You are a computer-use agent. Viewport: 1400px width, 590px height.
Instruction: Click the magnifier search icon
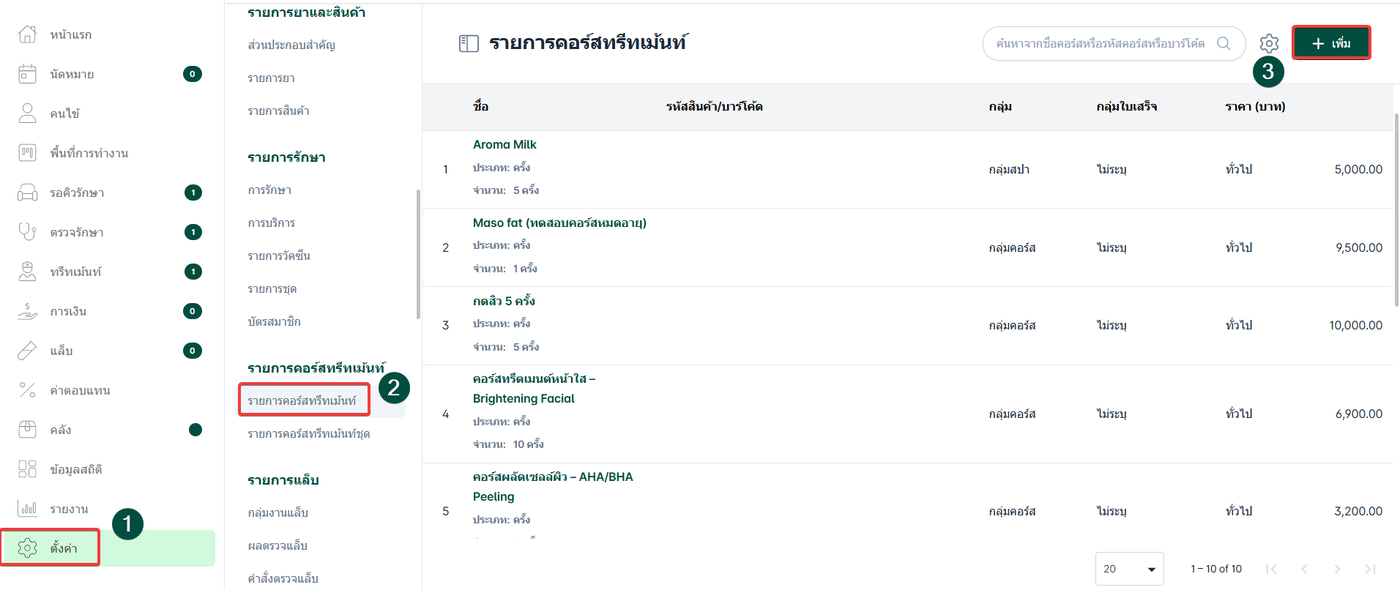point(1224,43)
